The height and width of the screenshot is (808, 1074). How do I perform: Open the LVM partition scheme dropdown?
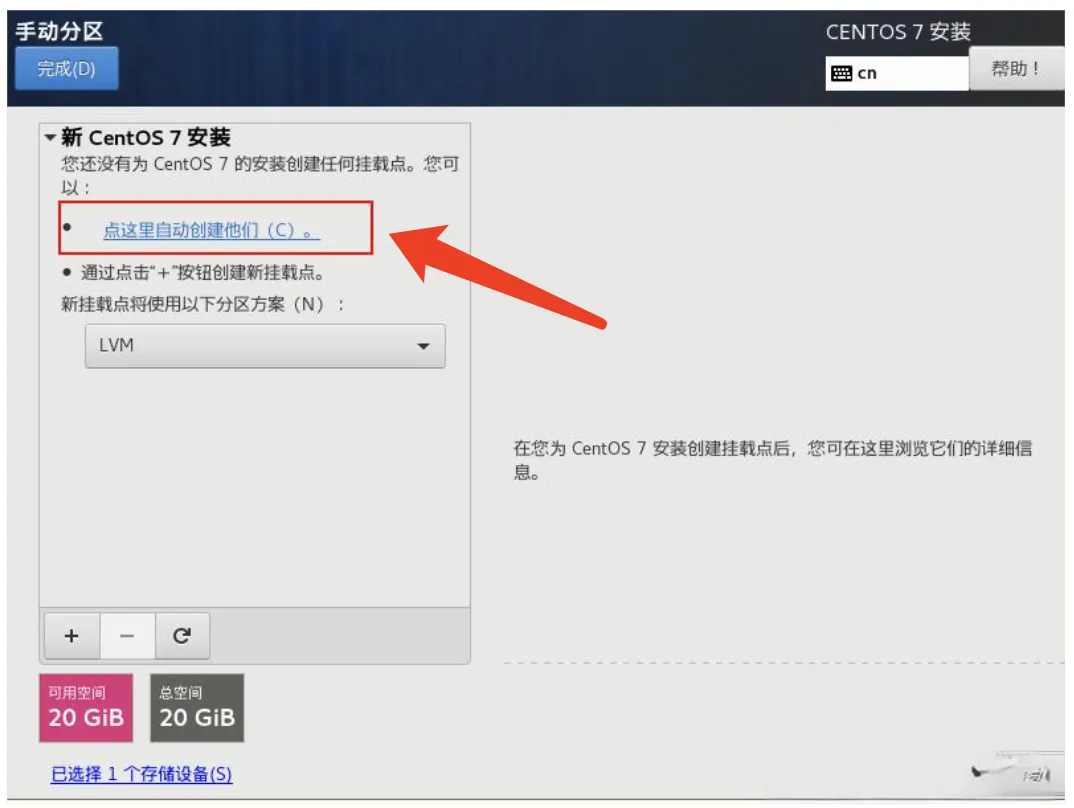[265, 346]
